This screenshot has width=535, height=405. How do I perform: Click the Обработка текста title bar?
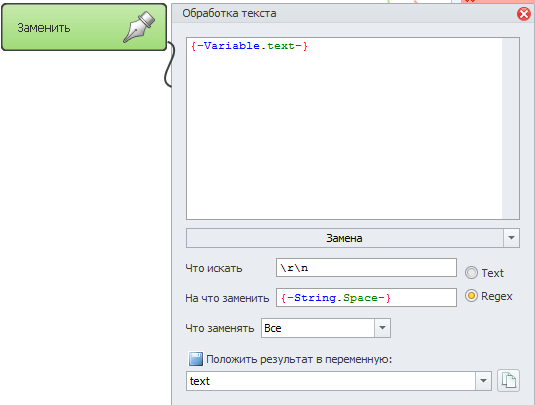[345, 13]
